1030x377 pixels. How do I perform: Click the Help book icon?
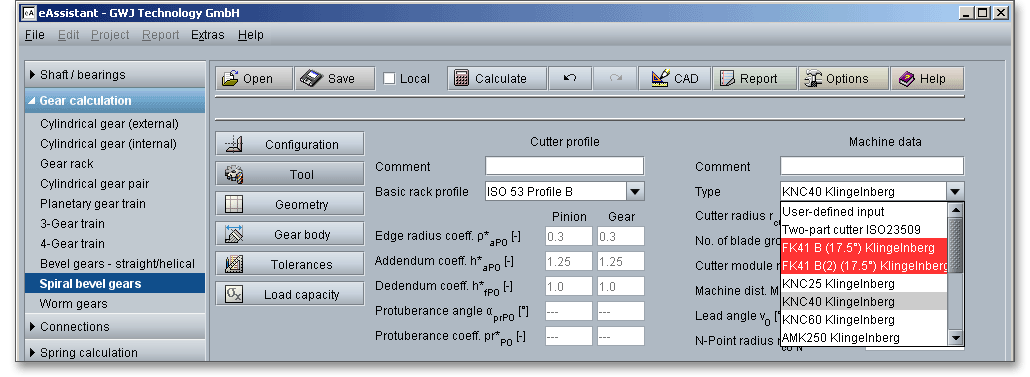907,78
